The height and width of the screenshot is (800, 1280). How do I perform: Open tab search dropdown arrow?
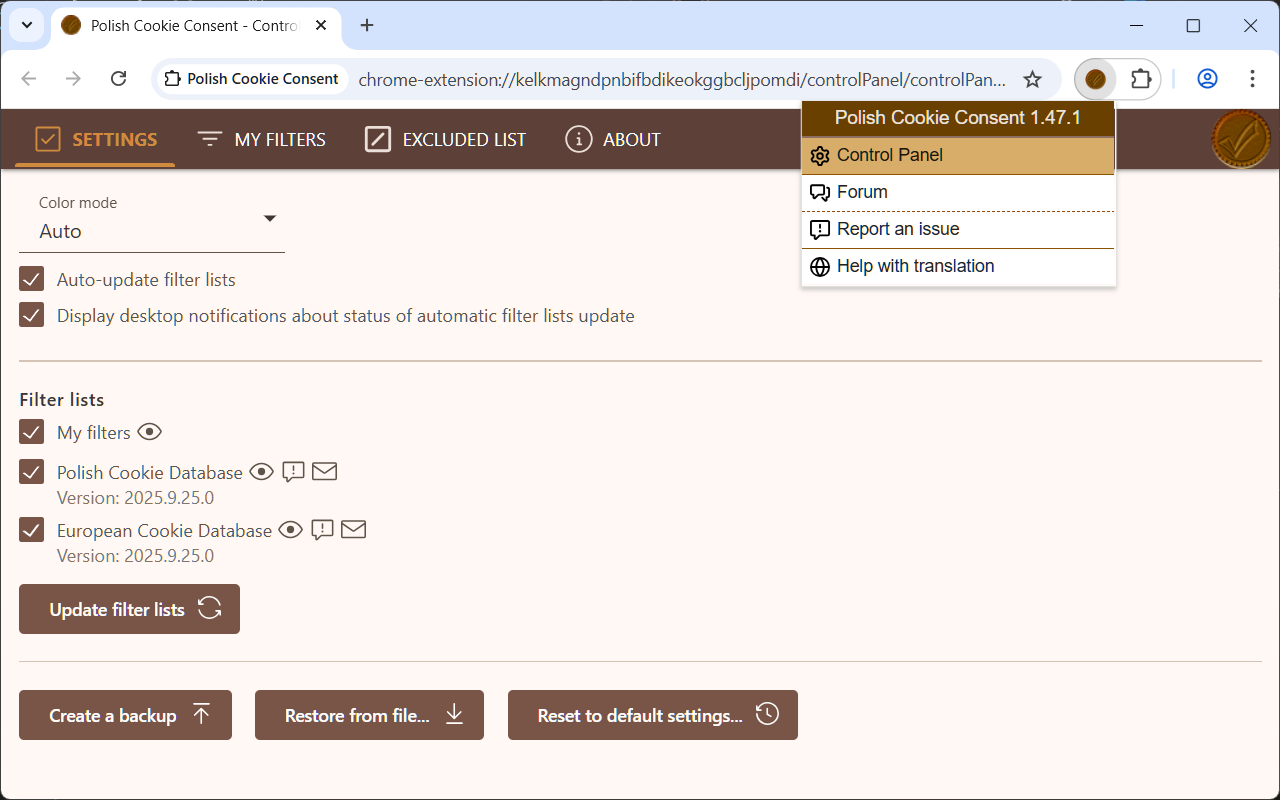27,25
